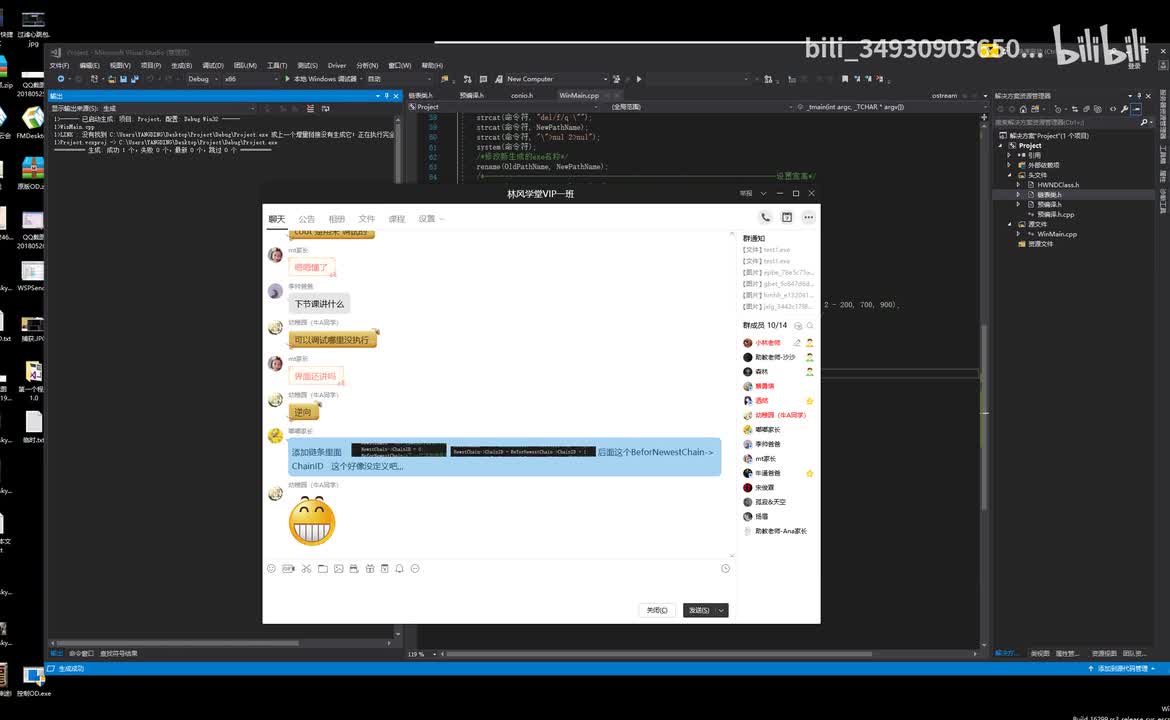Screen dimensions: 1170x720
Task: Expand the WinMain.cpp node in Solution Explorer
Action: click(x=1019, y=234)
